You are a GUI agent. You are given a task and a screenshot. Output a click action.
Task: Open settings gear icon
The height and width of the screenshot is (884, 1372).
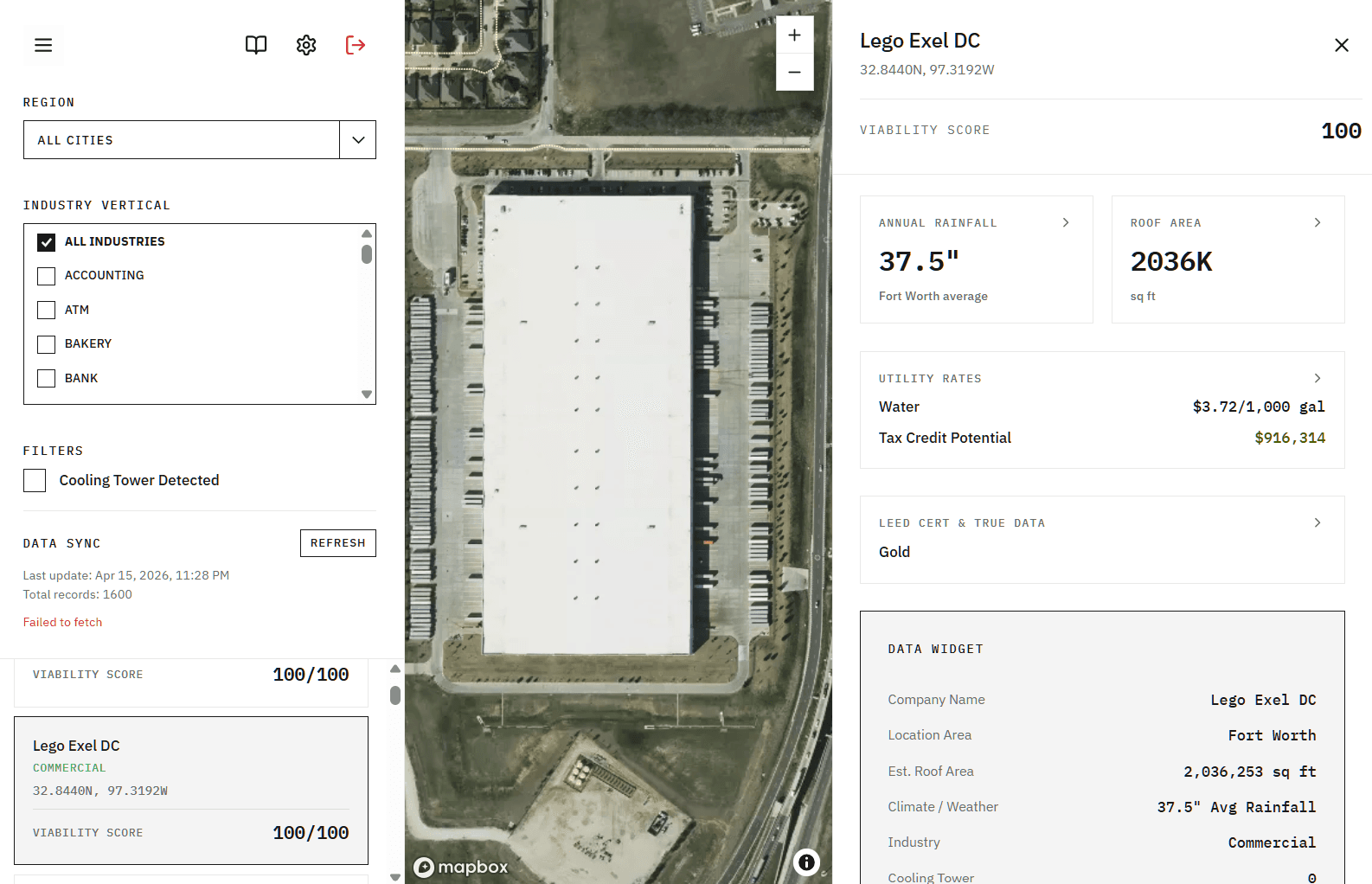[306, 45]
